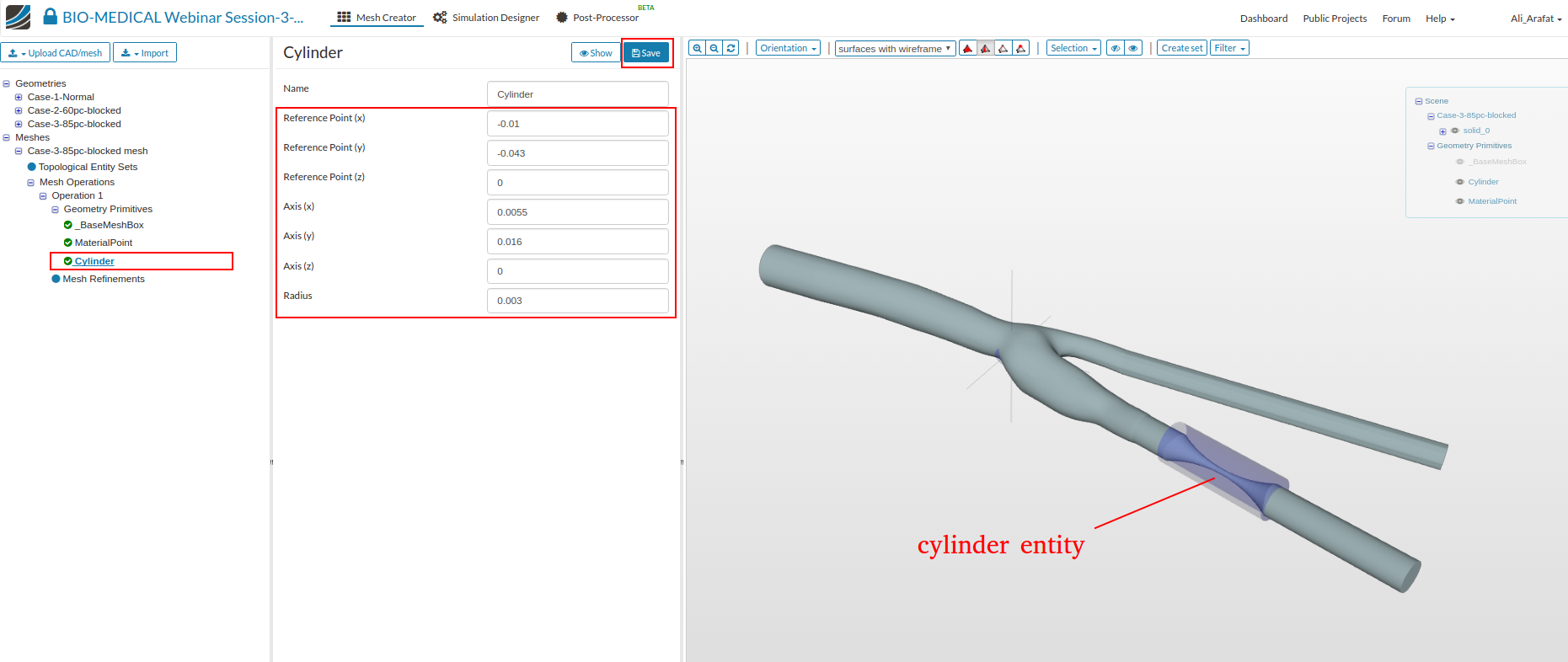Select Mesh Refinements in the tree
The height and width of the screenshot is (662, 1568).
click(x=104, y=279)
